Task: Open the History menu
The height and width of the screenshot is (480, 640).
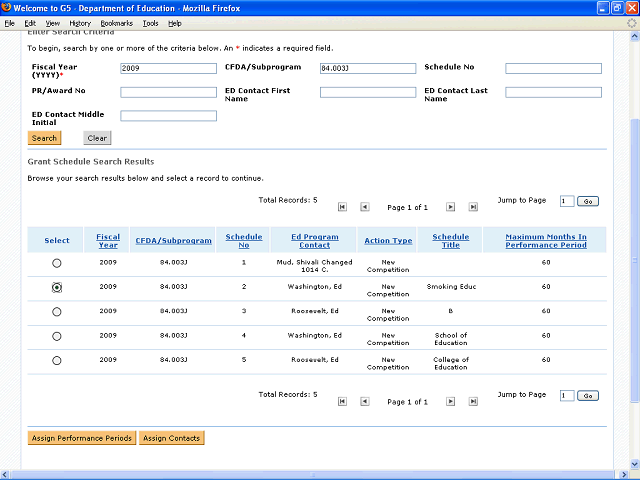Action: [80, 22]
